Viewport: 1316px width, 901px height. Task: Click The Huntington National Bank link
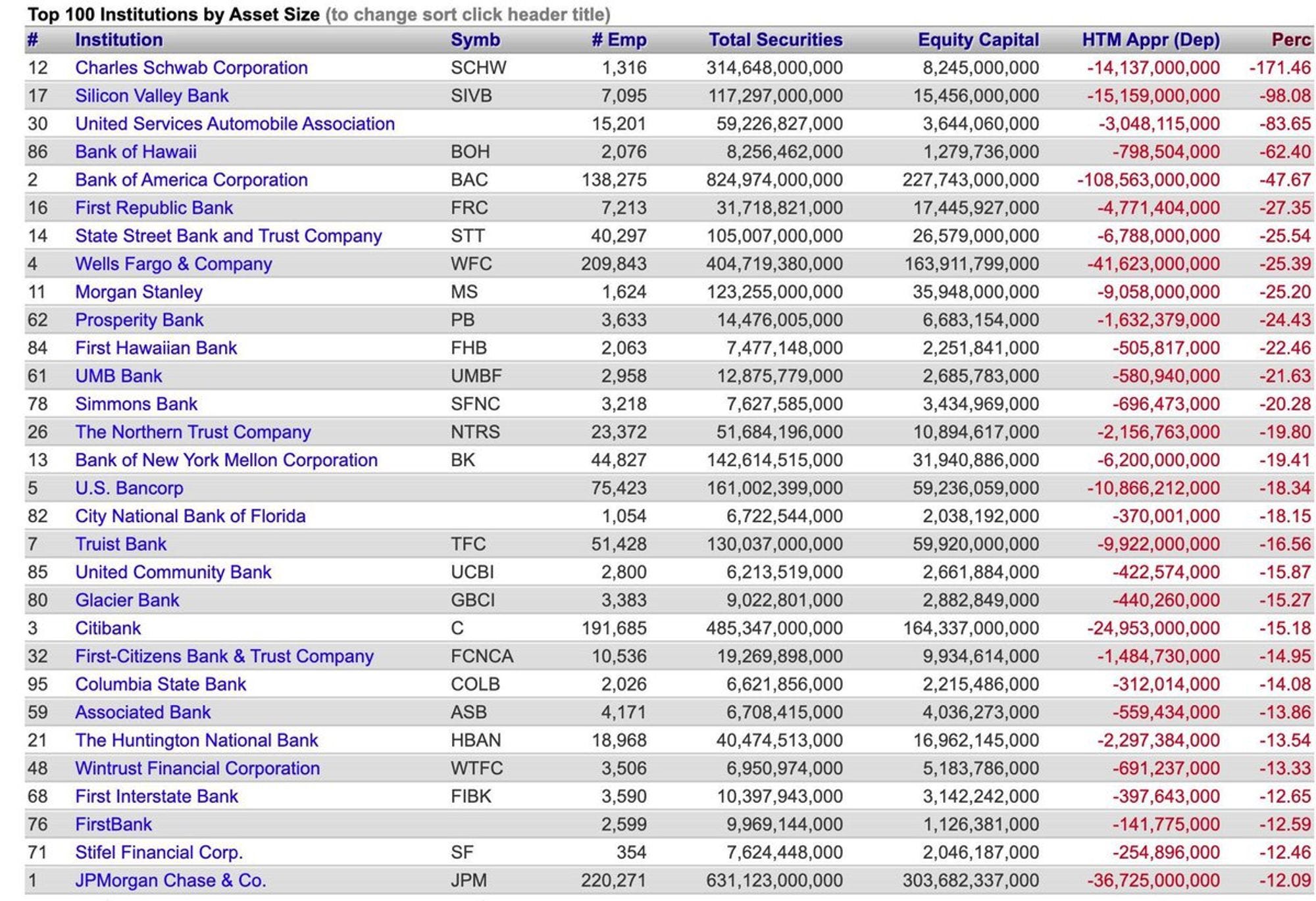tap(196, 740)
